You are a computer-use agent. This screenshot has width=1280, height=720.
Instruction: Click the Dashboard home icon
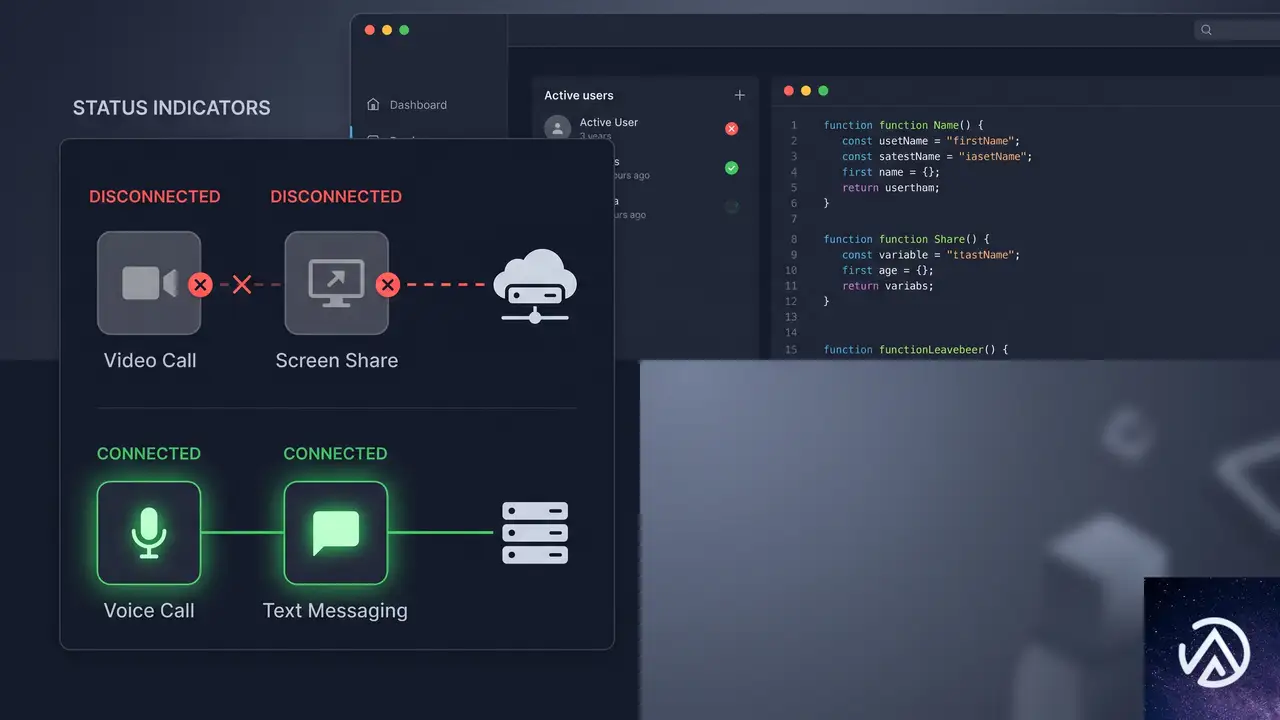[373, 104]
